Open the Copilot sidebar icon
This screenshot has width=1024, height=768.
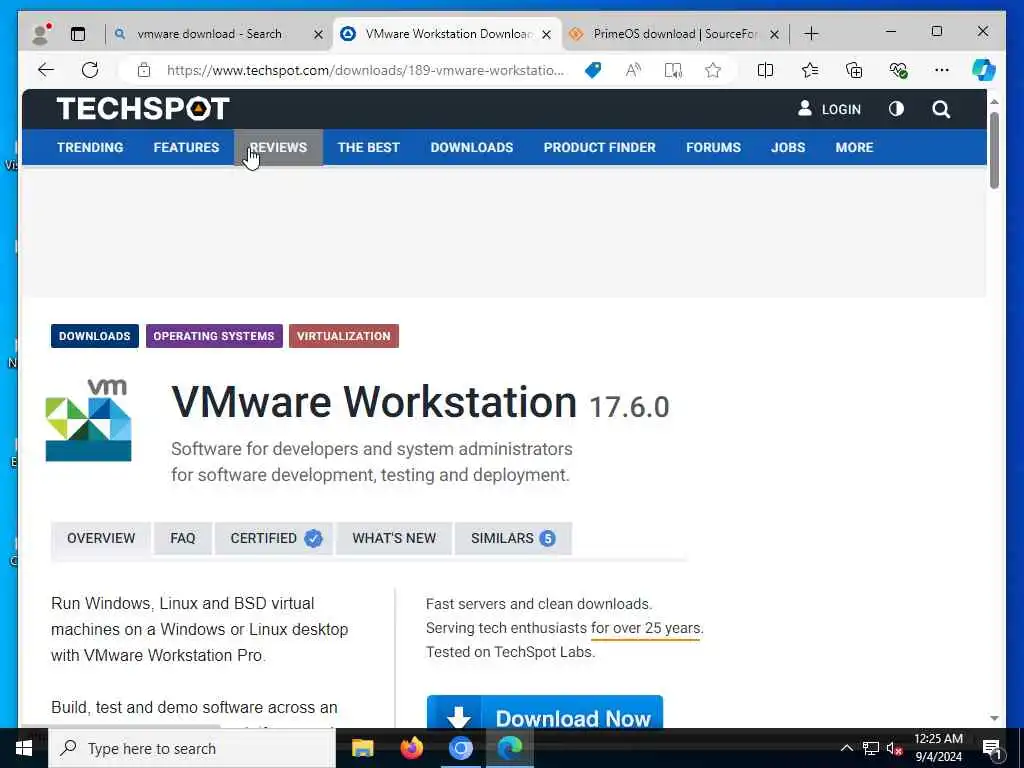984,70
